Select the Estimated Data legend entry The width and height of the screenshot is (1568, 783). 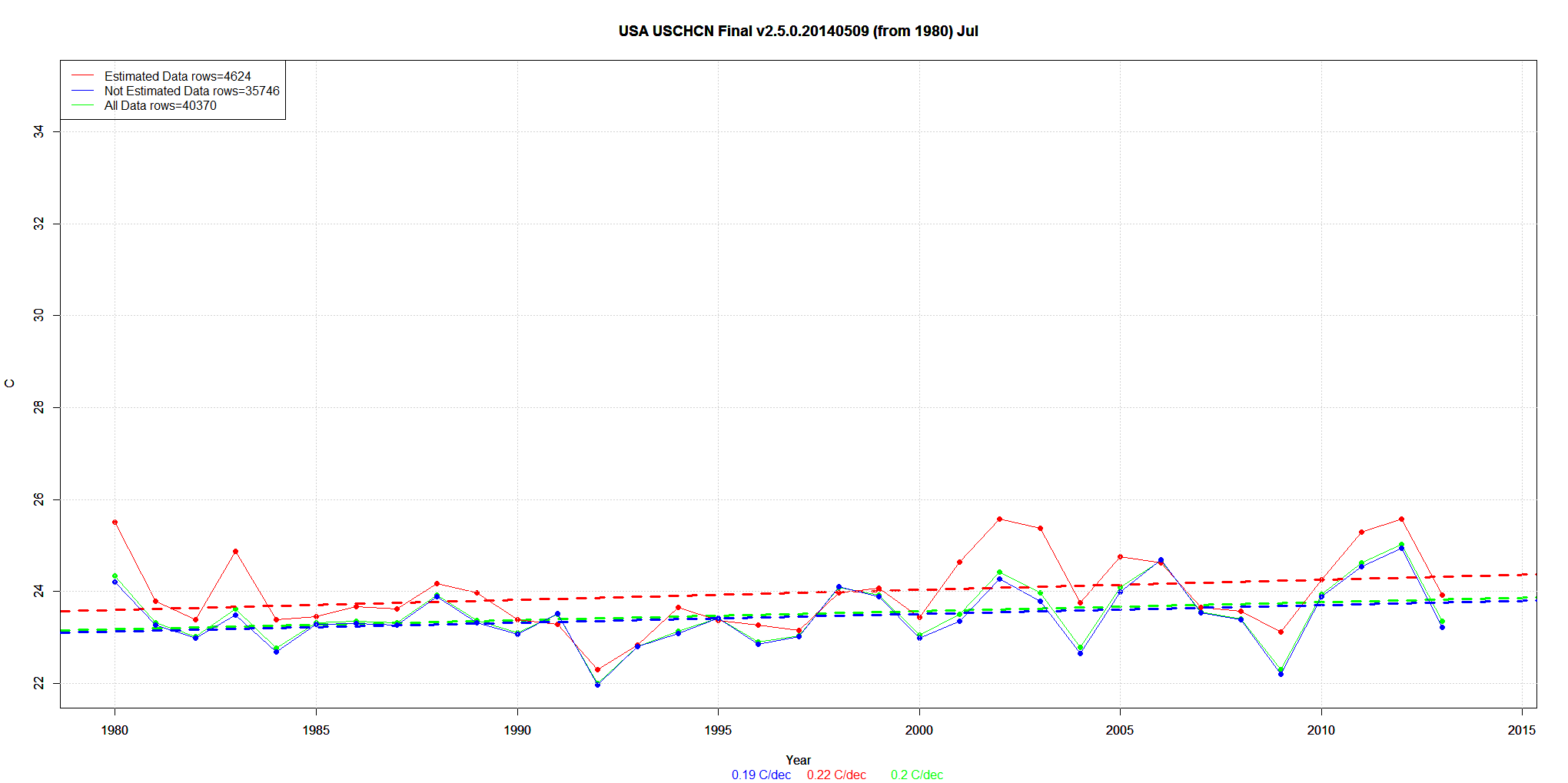point(178,76)
